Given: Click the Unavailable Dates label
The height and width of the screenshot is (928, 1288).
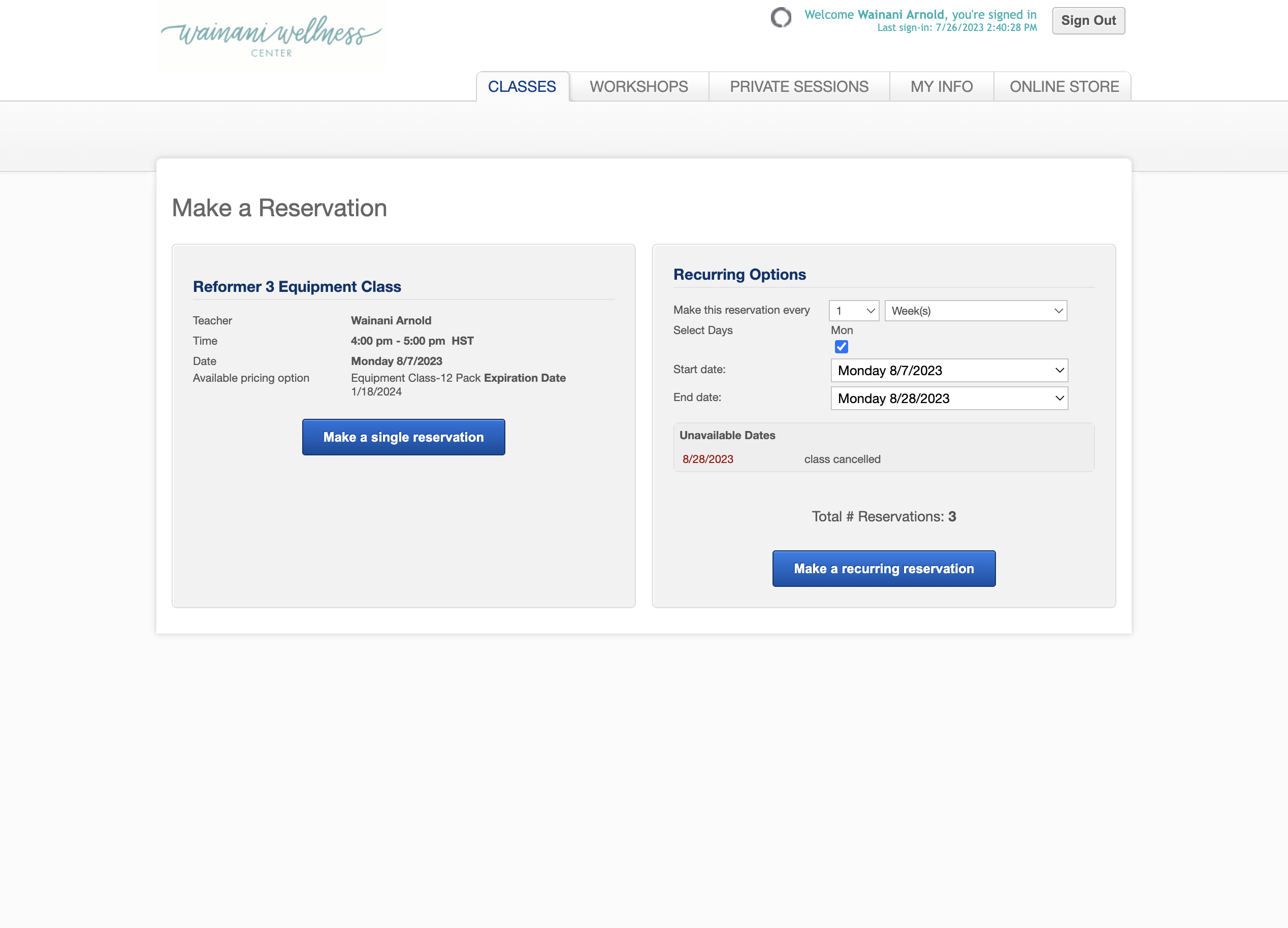Looking at the screenshot, I should 727,436.
